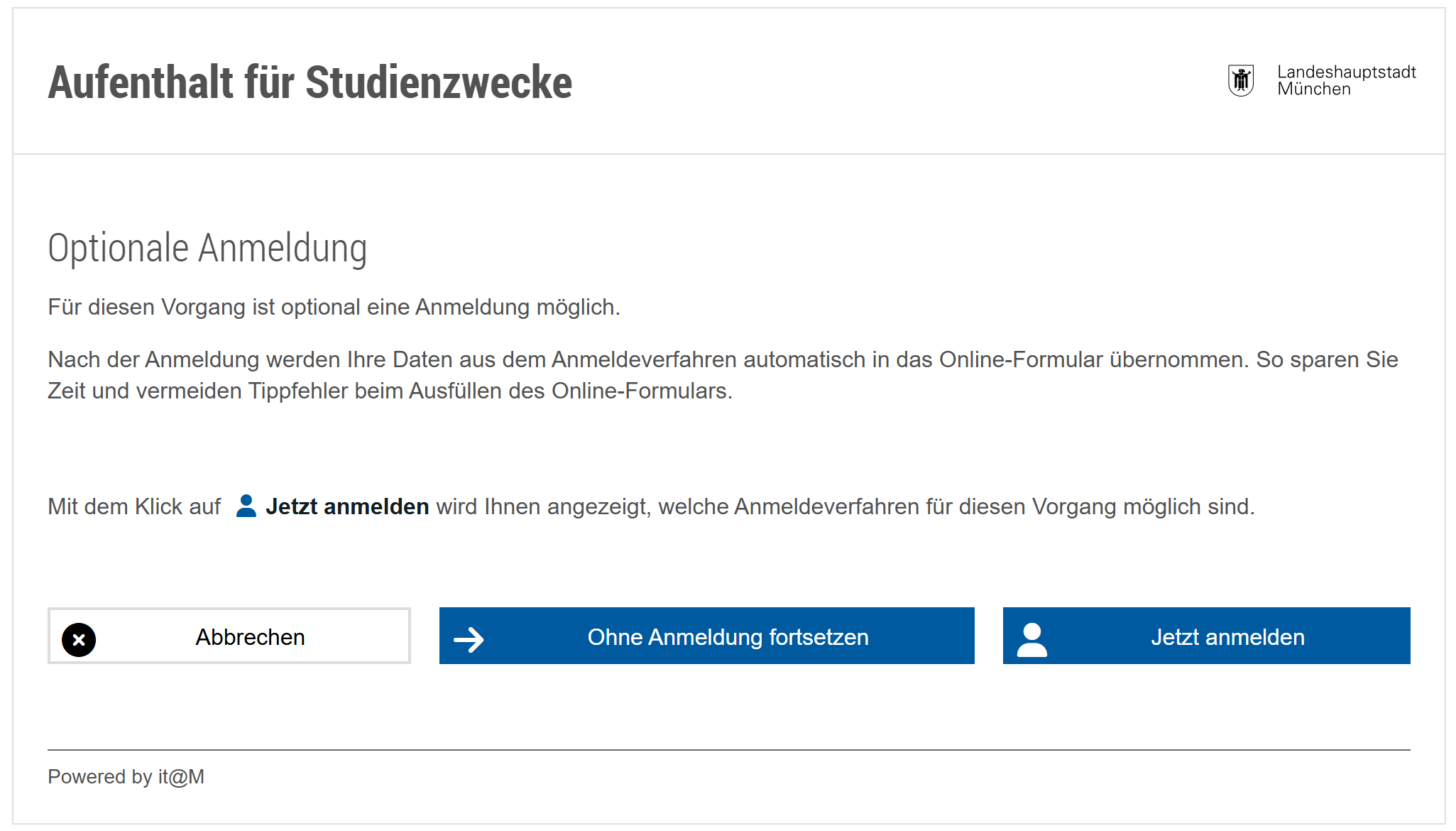
Task: Click the blue person icon in the text
Action: [246, 506]
